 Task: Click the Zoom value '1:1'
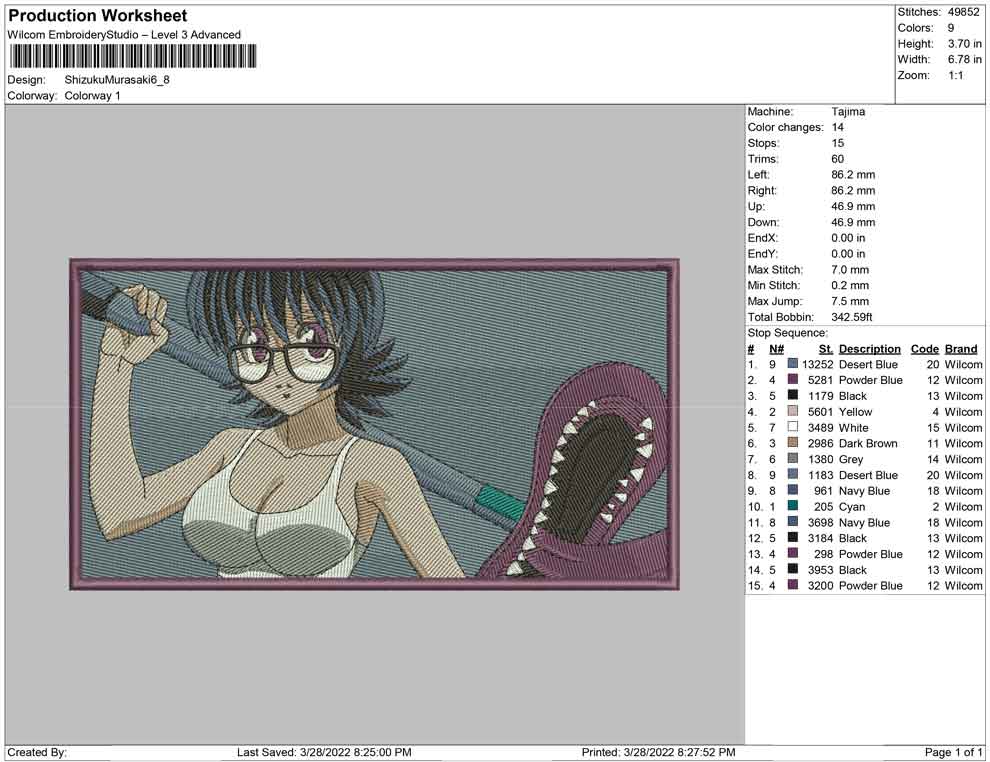pyautogui.click(x=955, y=75)
